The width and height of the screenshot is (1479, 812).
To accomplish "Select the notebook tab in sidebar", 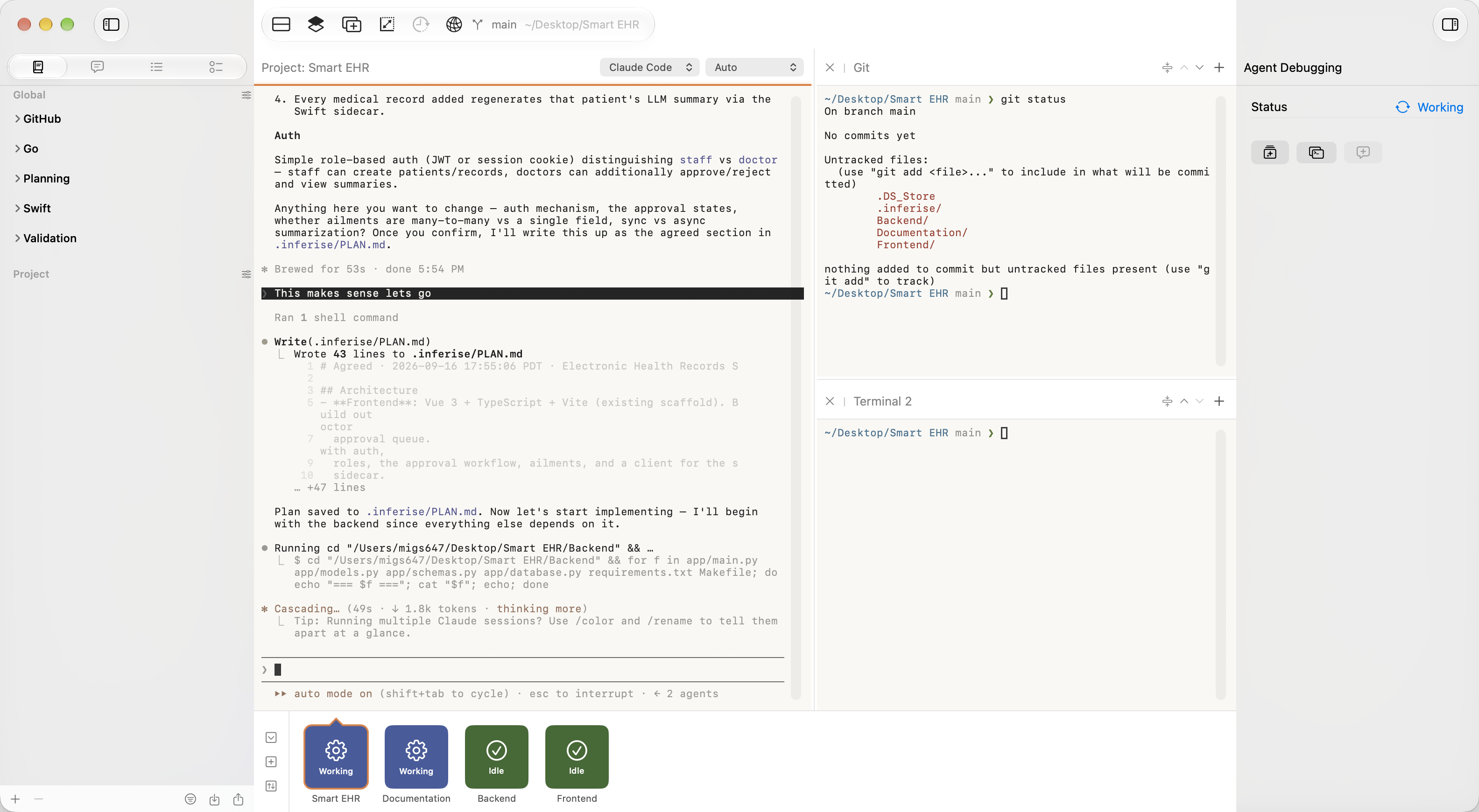I will tap(38, 67).
